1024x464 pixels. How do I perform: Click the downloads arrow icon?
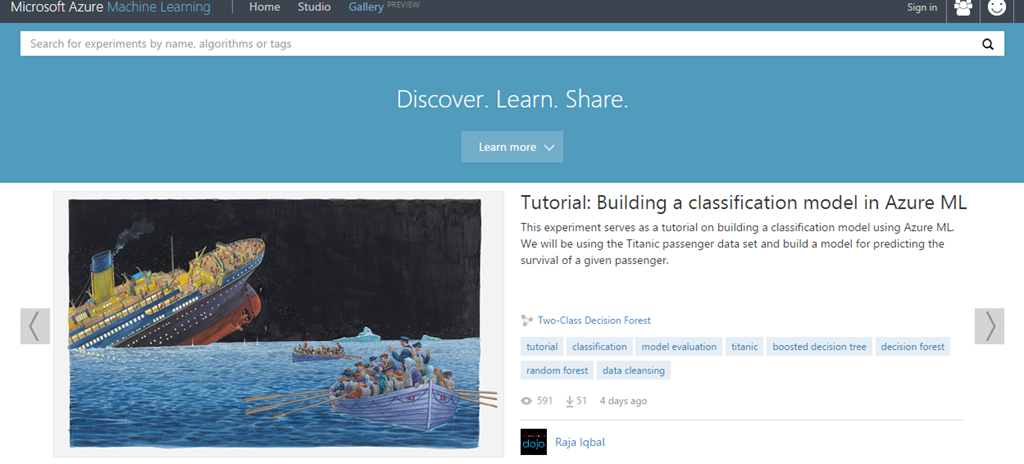pos(569,401)
